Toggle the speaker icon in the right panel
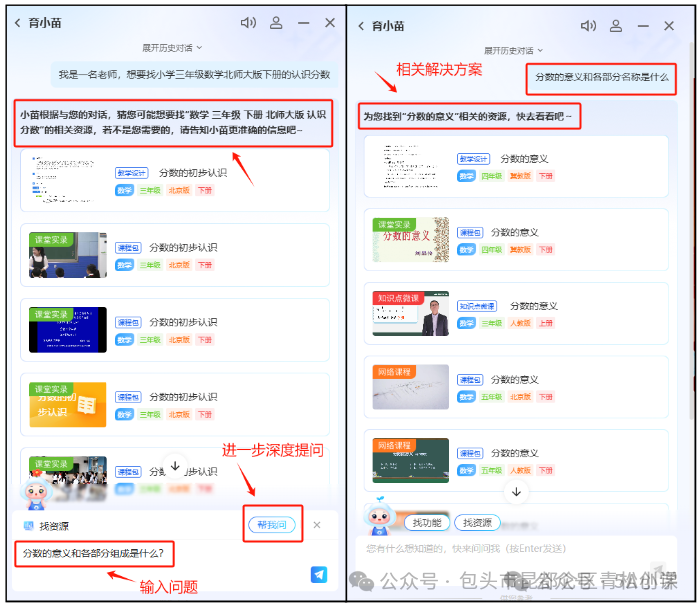This screenshot has height=609, width=700. coord(589,25)
